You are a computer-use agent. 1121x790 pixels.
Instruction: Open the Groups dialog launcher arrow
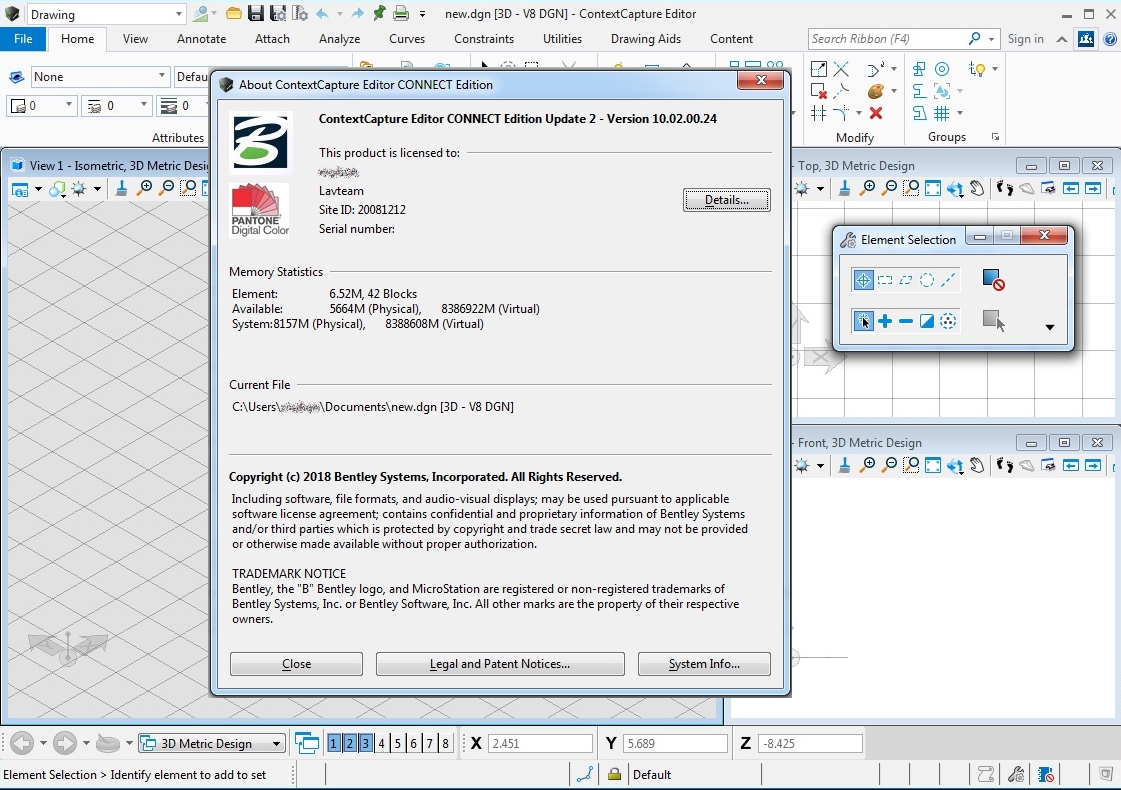(995, 137)
